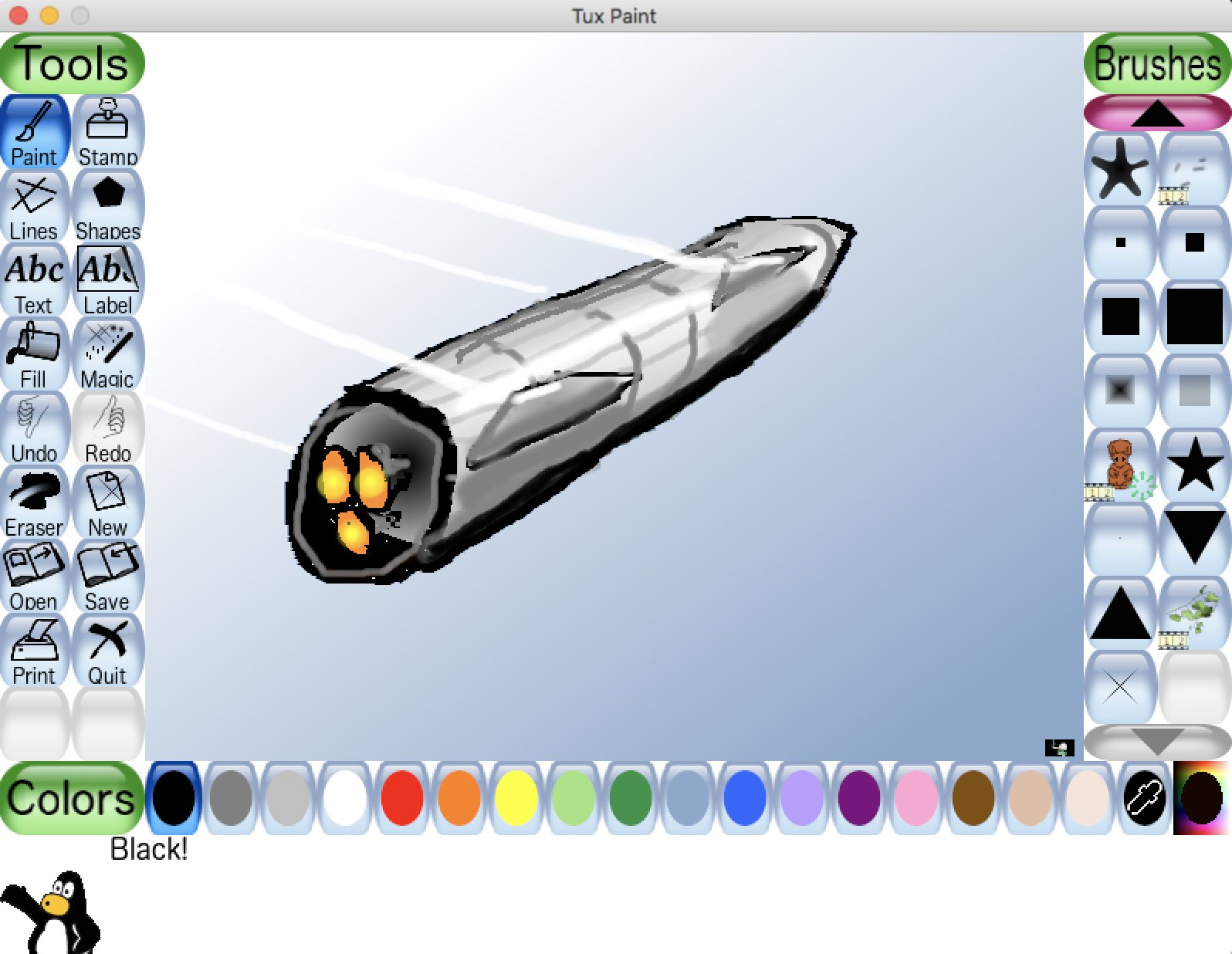Select the downward triangle brush
1232x954 pixels.
[x=1194, y=540]
